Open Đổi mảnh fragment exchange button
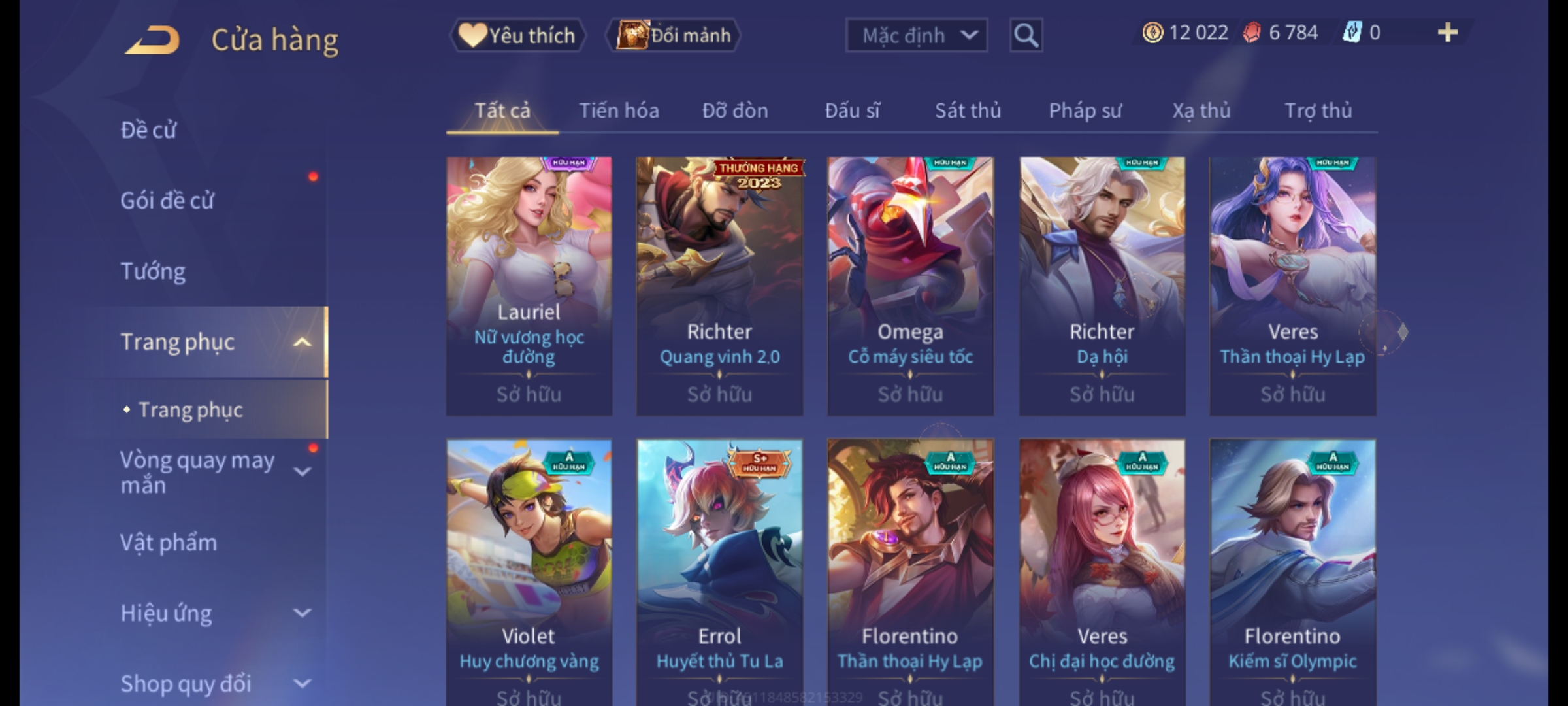The image size is (1568, 706). tap(674, 35)
